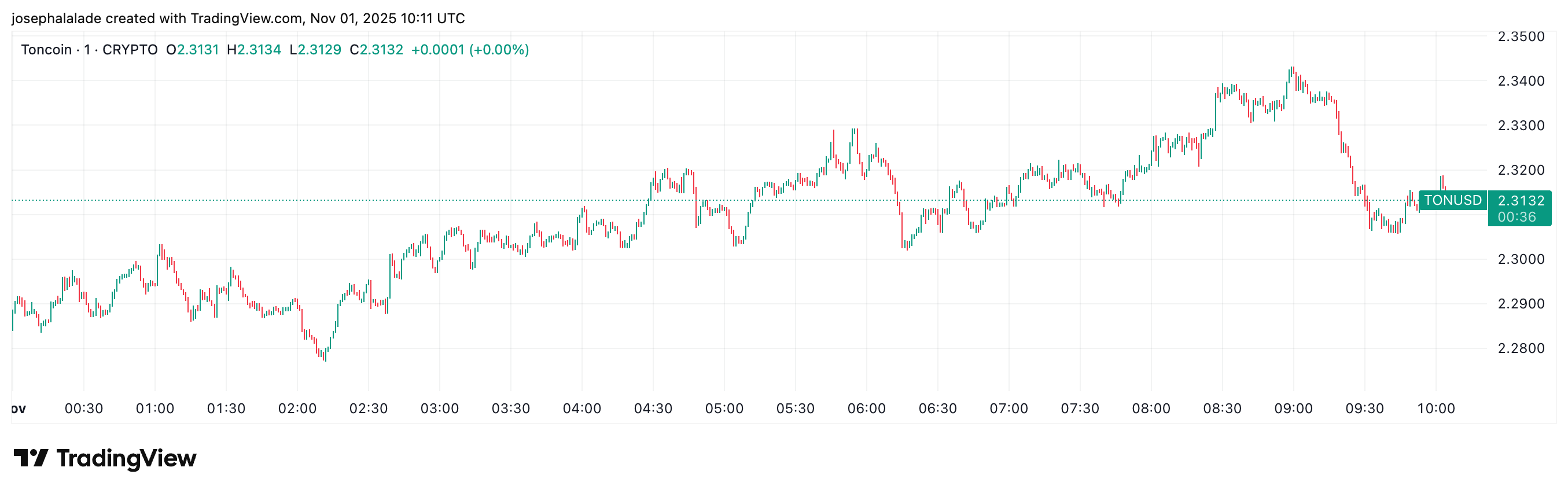1568x493 pixels.
Task: Click the low value L2.3129
Action: 315,49
